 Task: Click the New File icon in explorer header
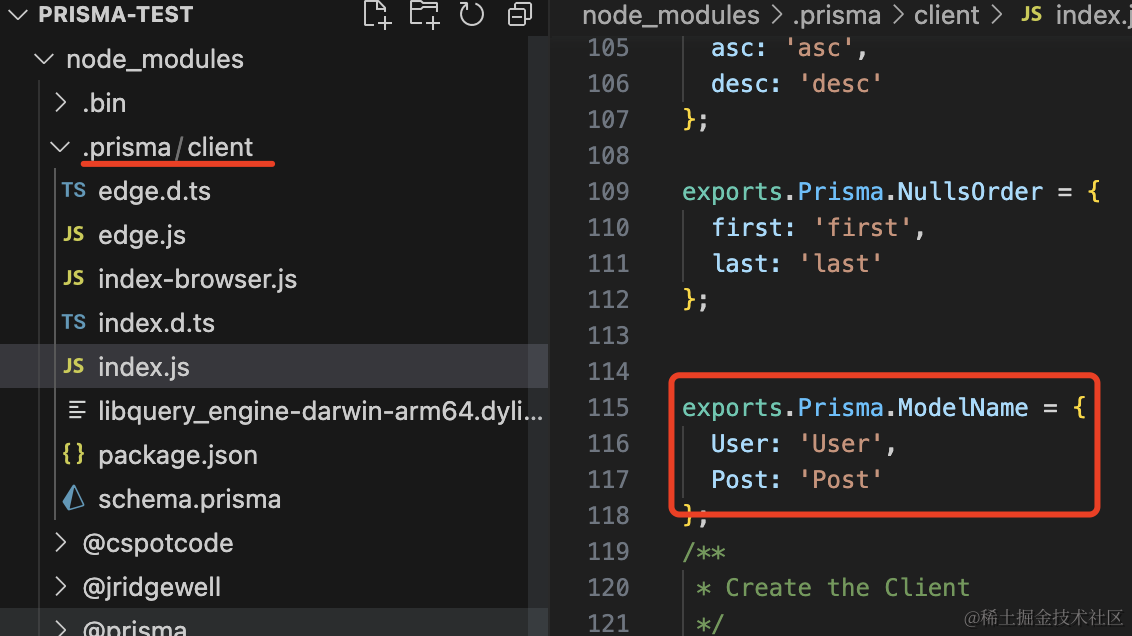[377, 14]
